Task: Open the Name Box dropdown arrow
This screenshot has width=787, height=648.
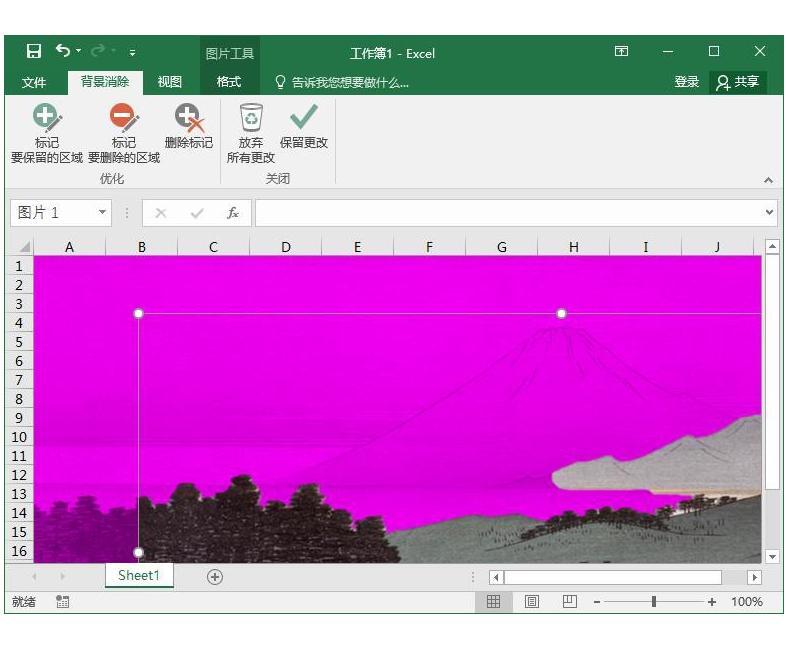Action: 102,212
